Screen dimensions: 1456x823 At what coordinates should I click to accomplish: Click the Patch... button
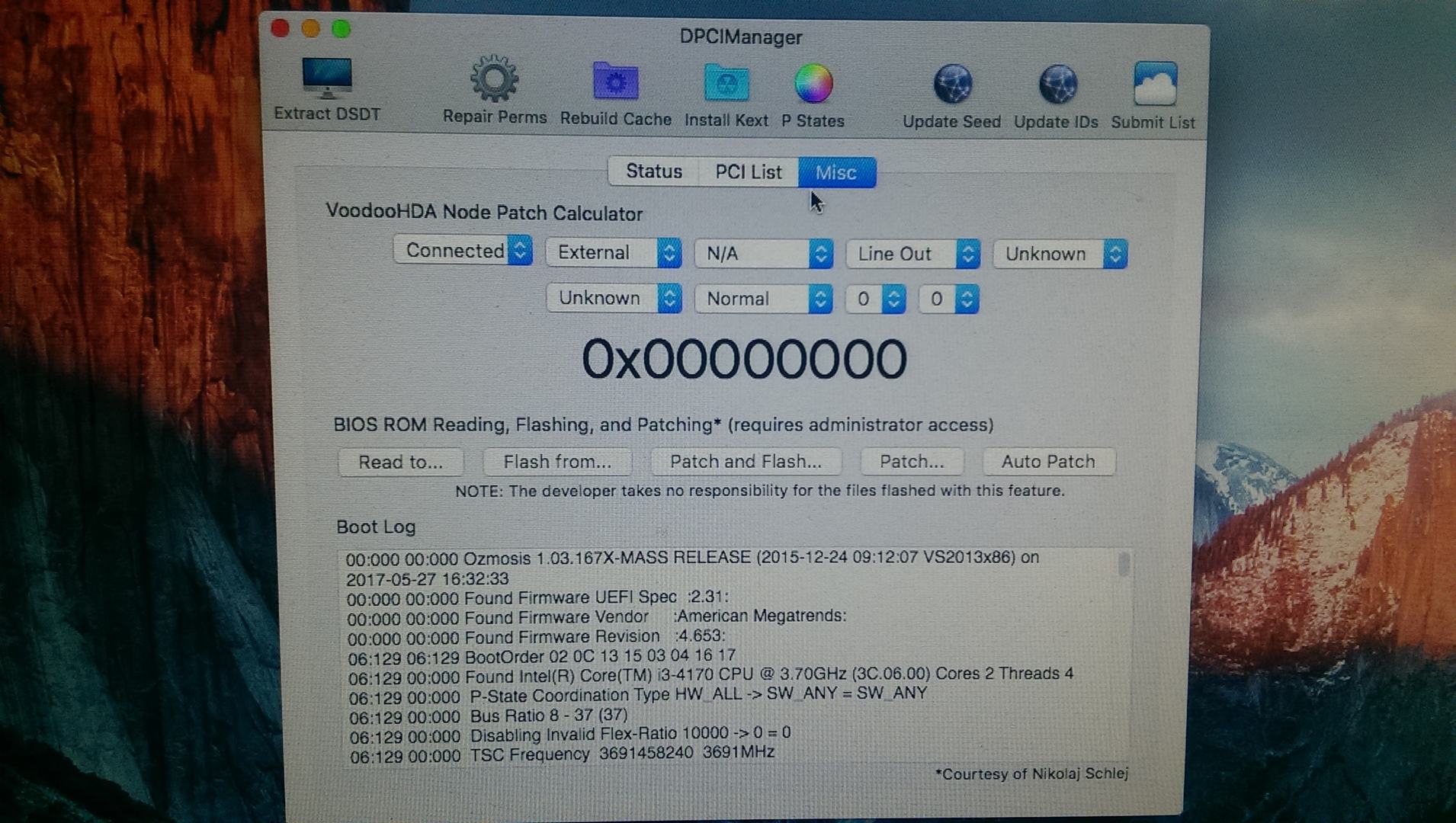coord(912,462)
